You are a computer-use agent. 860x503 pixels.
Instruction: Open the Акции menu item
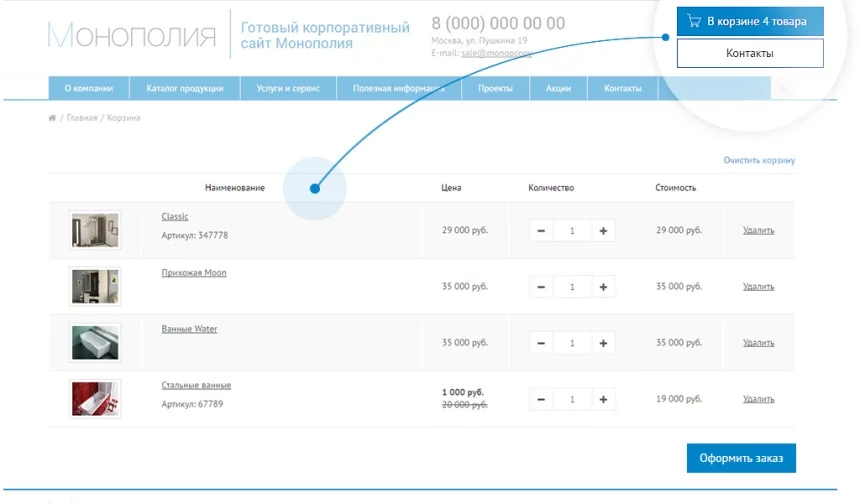point(558,89)
